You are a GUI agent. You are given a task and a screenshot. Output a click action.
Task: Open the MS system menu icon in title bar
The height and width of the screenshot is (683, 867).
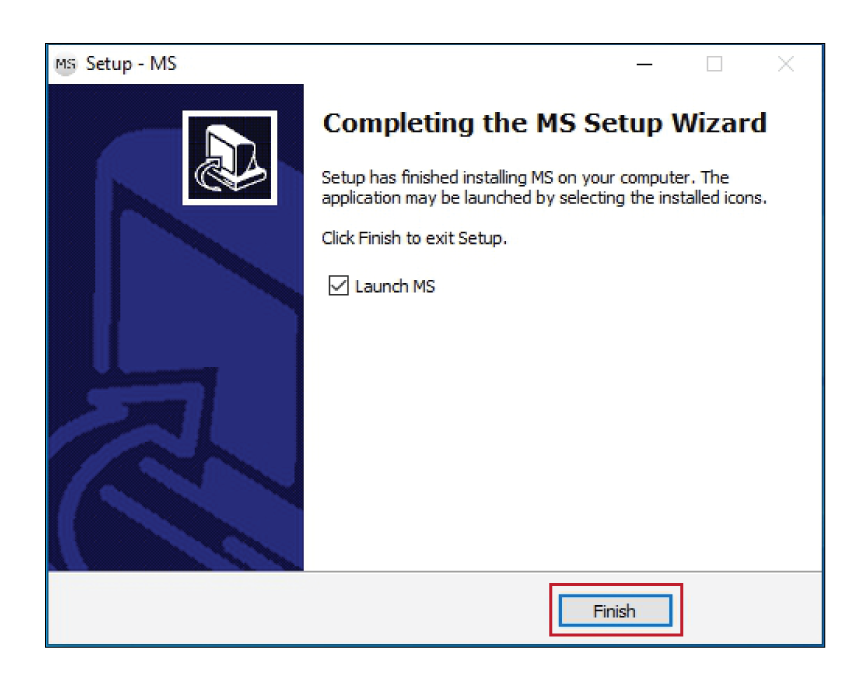point(65,64)
